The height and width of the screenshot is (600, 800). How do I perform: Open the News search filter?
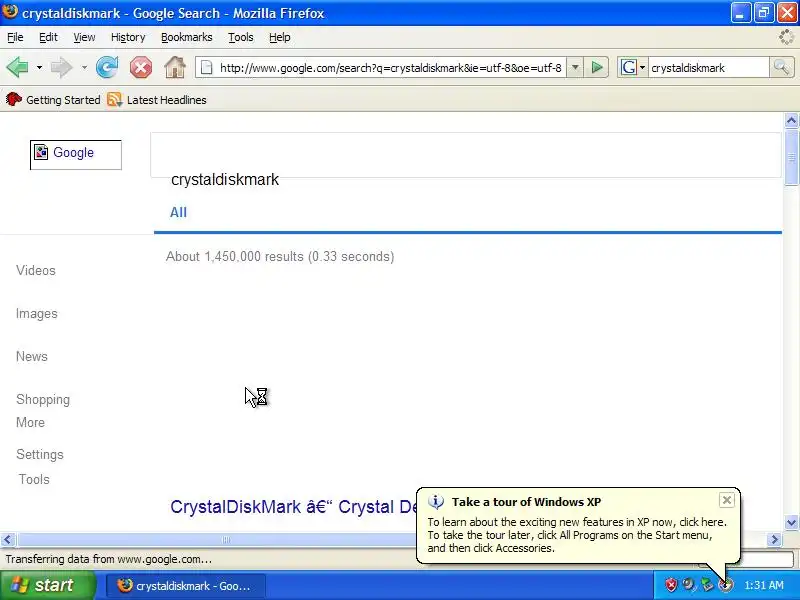32,356
